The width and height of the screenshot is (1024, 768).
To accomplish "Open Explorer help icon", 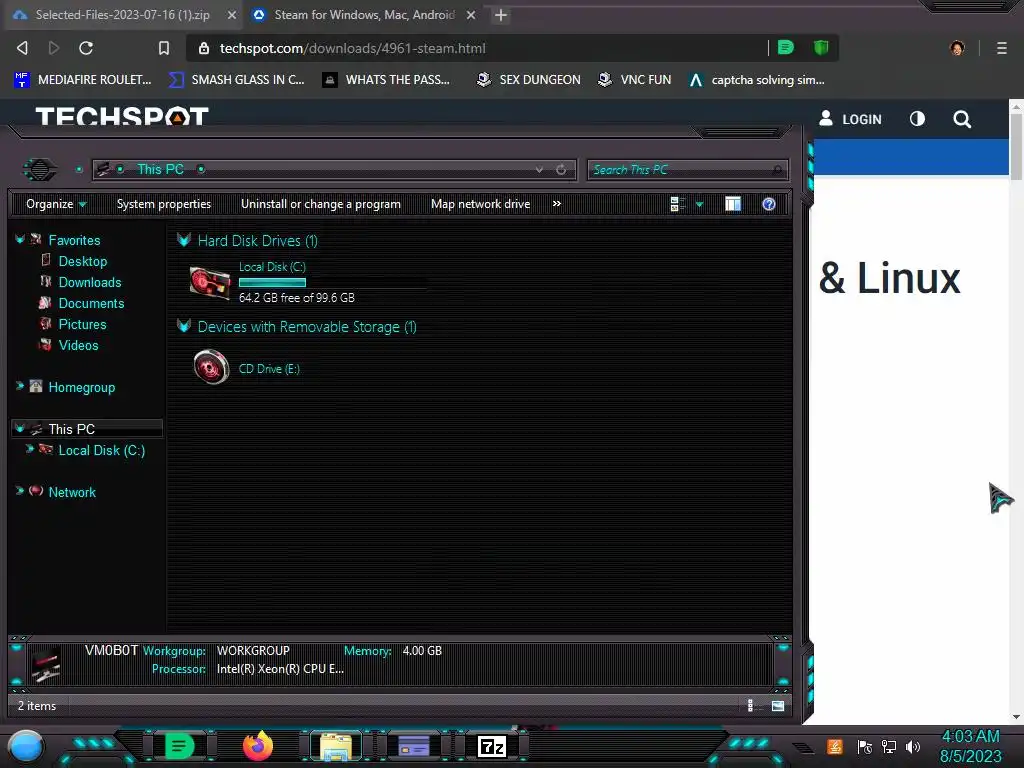I will 769,204.
